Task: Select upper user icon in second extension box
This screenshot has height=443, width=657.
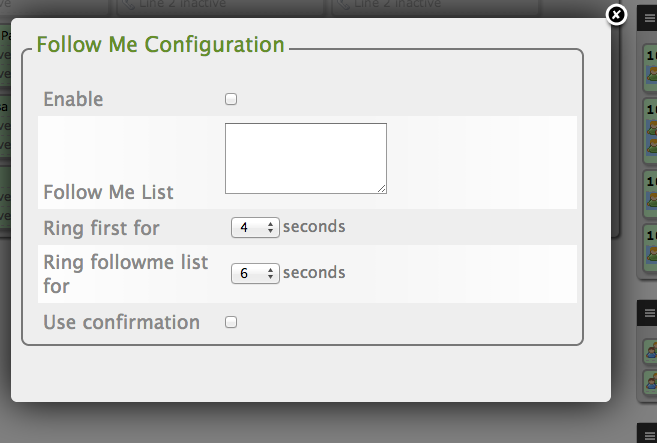Action: [652, 128]
